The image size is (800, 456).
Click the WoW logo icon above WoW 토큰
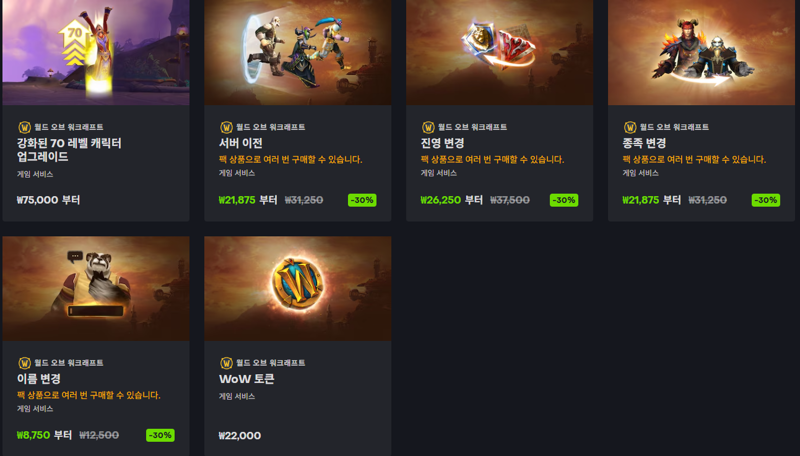(226, 363)
